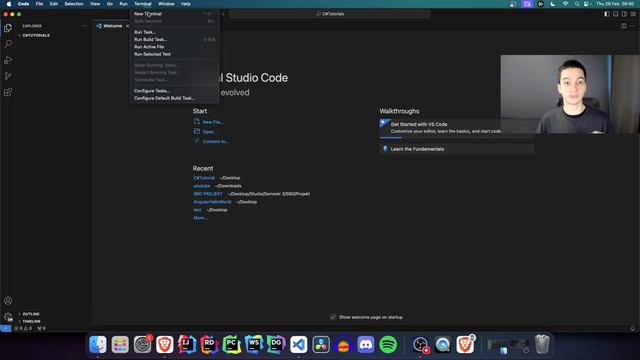Collapse the C#TUTORIALS folder section
Screen dimensions: 640x360
36,36
